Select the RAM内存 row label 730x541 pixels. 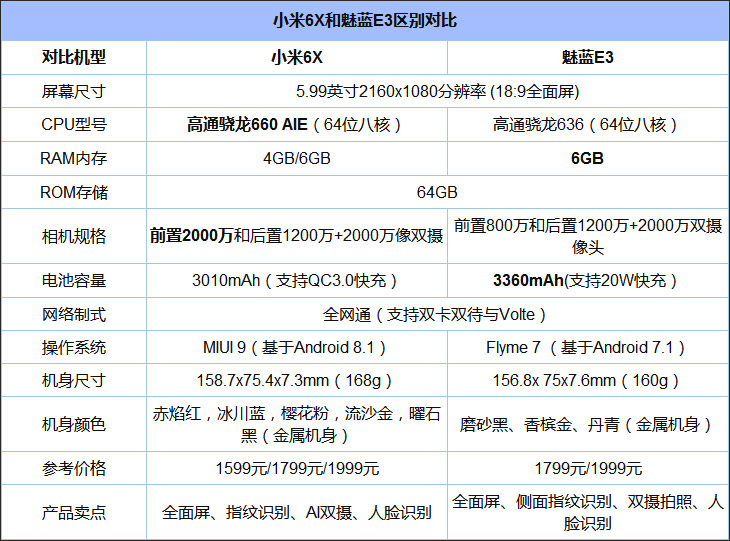coord(74,158)
